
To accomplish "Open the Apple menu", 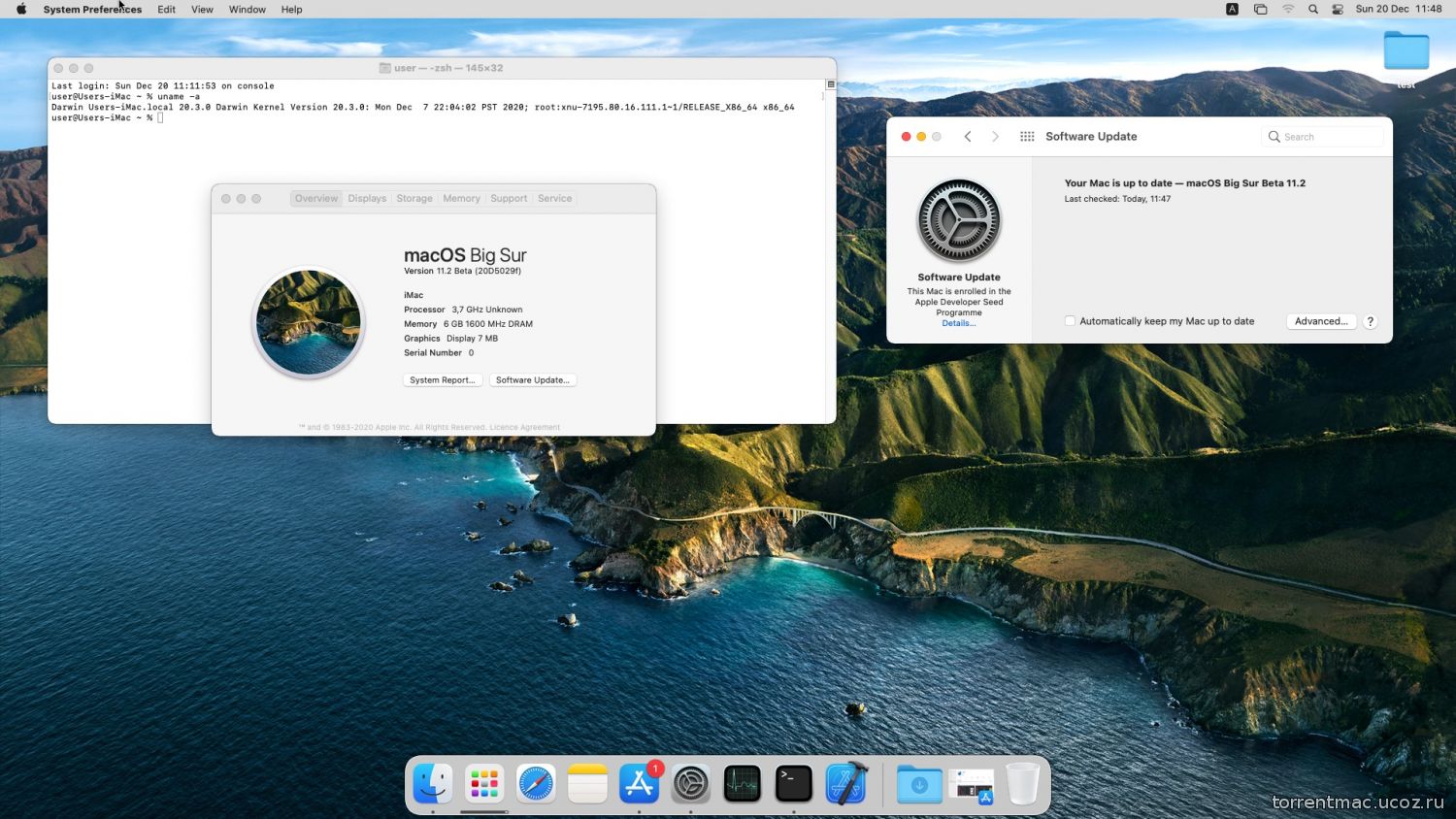I will pos(21,9).
